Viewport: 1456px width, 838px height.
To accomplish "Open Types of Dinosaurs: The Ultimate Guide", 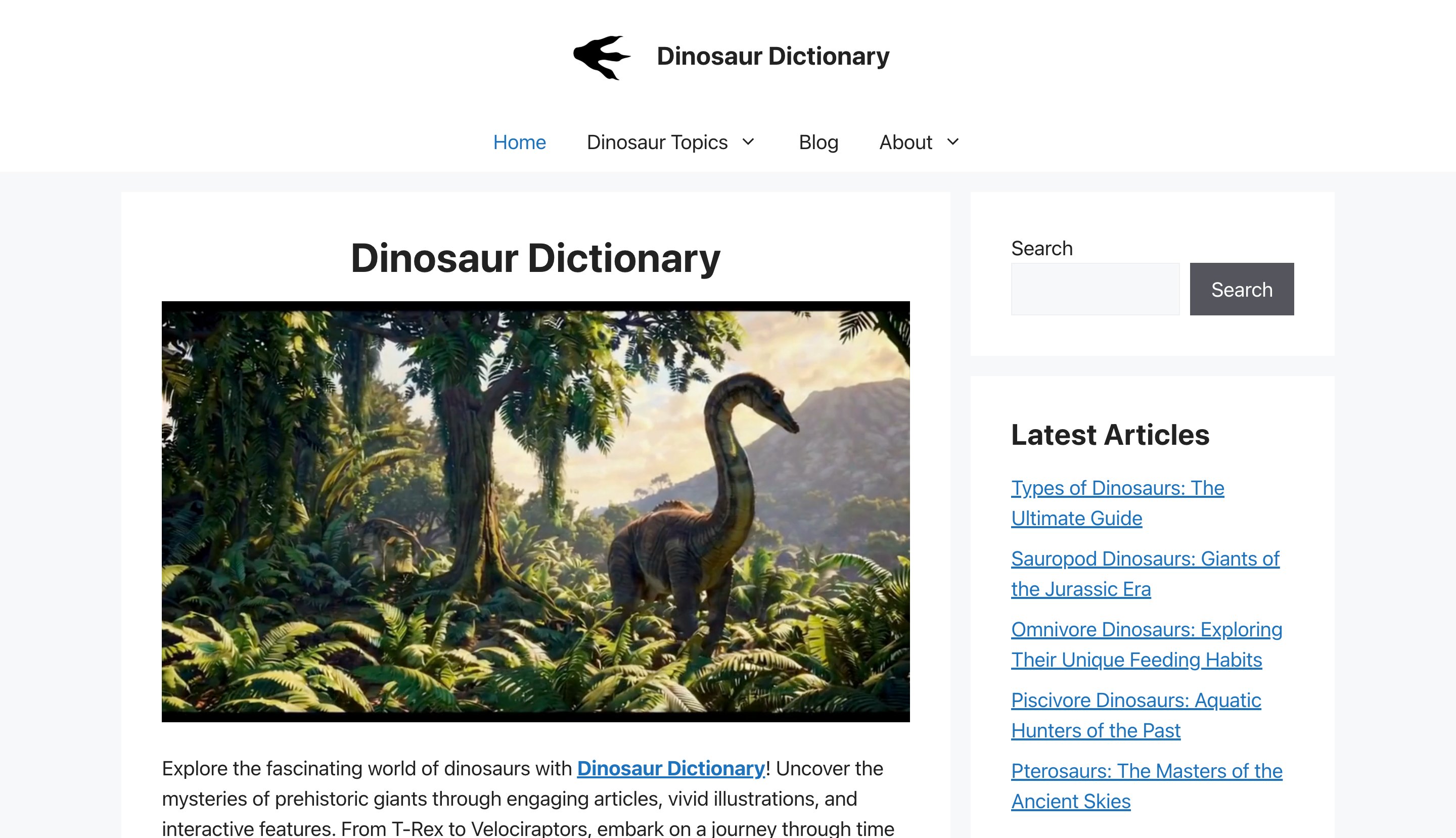I will tap(1117, 502).
